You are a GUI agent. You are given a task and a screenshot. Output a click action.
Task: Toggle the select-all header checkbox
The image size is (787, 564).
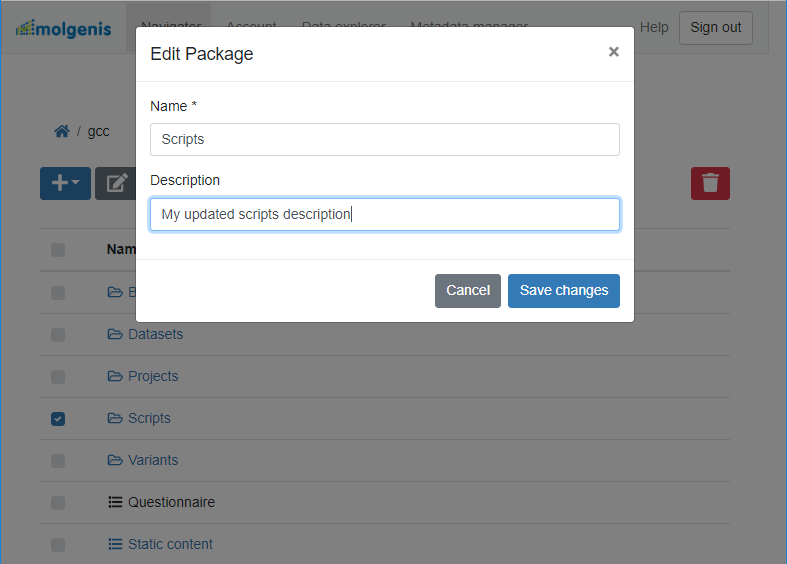[58, 250]
